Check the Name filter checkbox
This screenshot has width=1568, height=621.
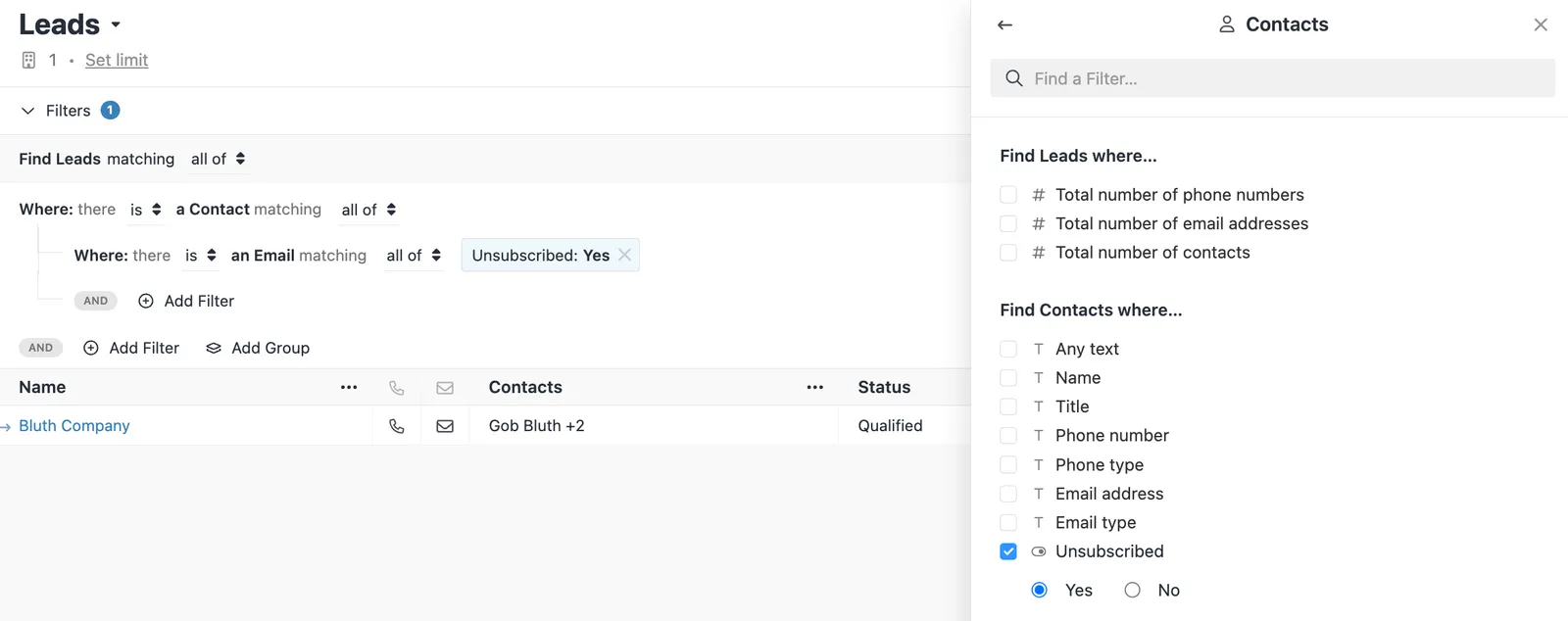click(x=1008, y=378)
